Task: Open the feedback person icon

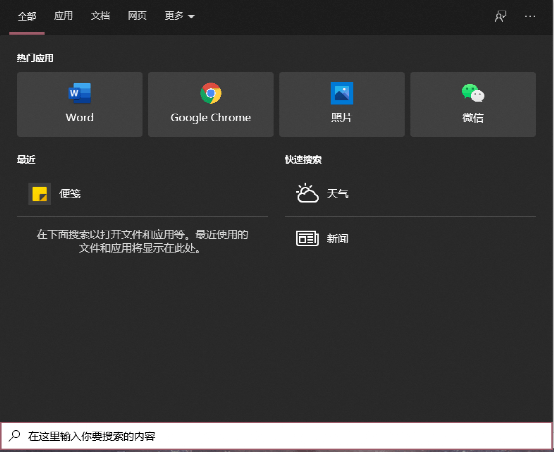Action: pyautogui.click(x=500, y=16)
